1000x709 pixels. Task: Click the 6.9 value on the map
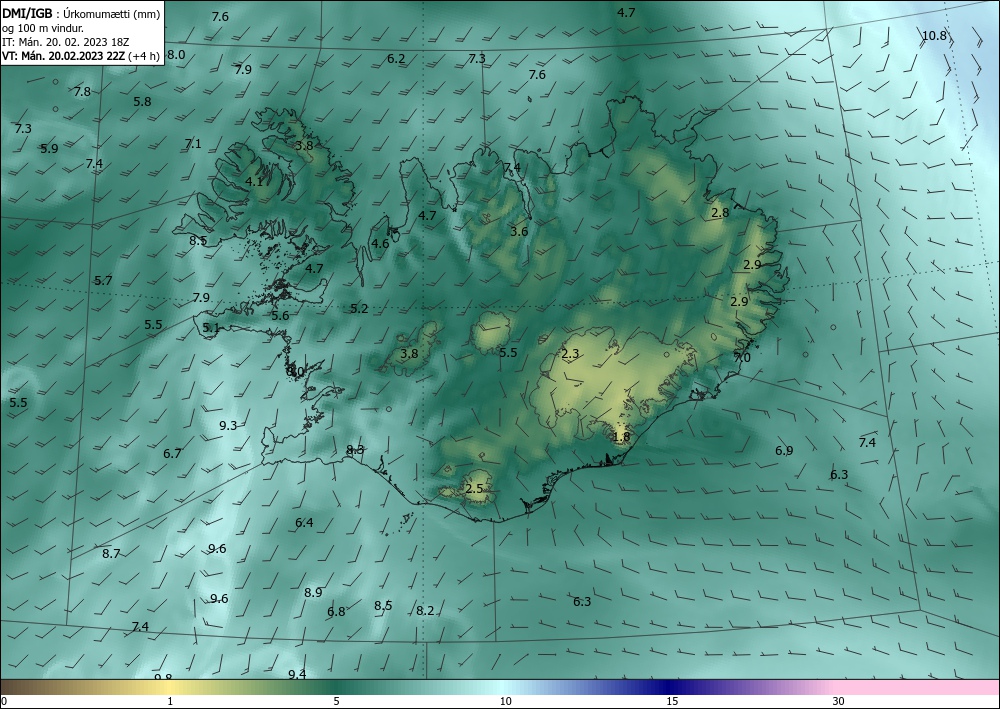click(x=784, y=451)
